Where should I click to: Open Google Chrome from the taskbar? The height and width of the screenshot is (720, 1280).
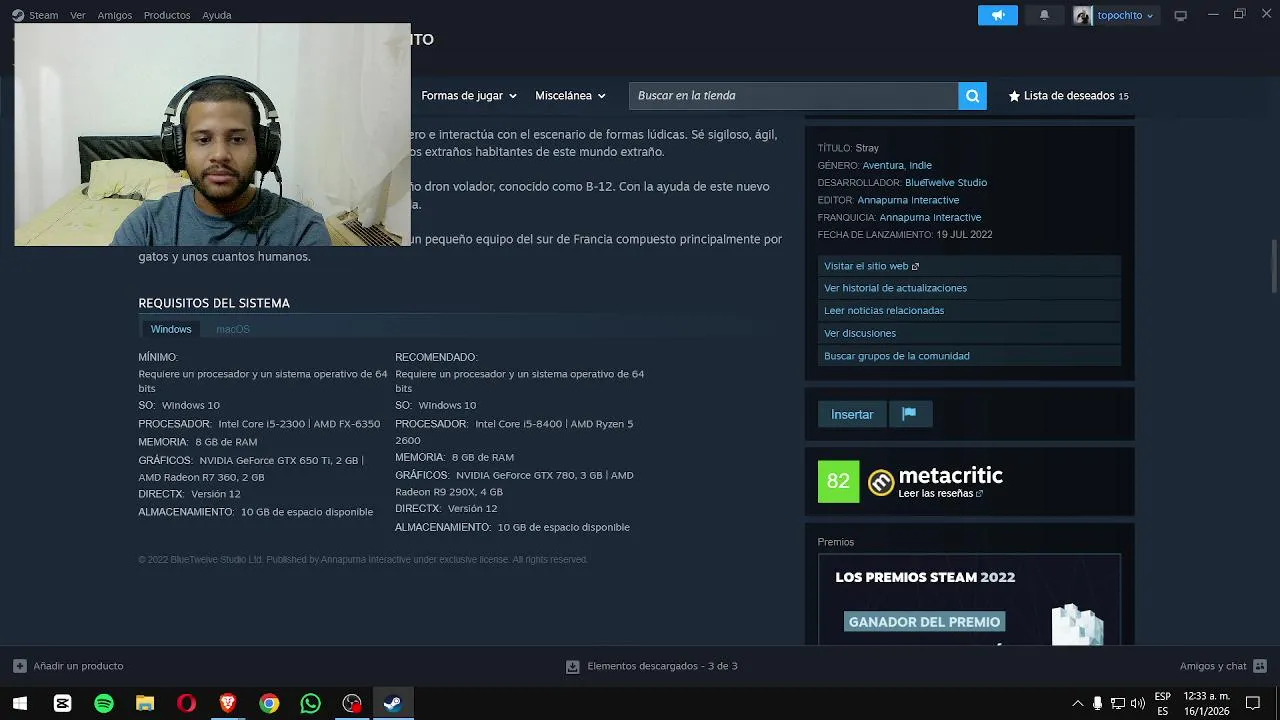coord(269,703)
